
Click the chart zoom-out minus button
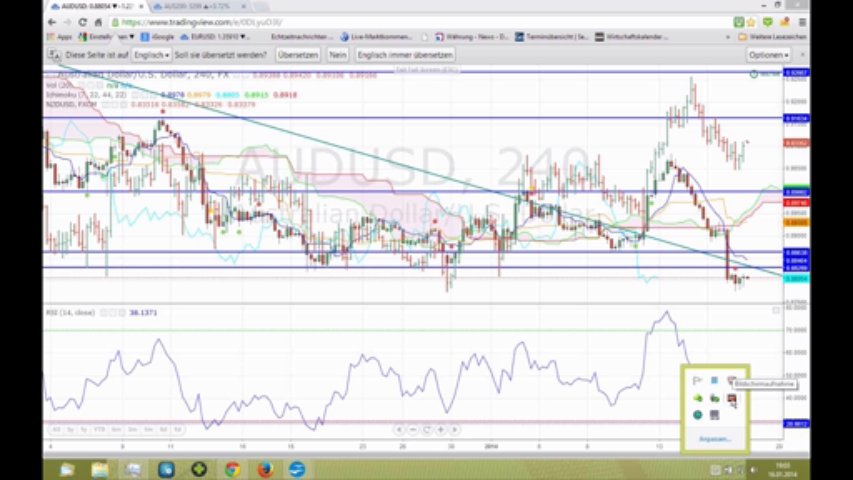coord(412,429)
